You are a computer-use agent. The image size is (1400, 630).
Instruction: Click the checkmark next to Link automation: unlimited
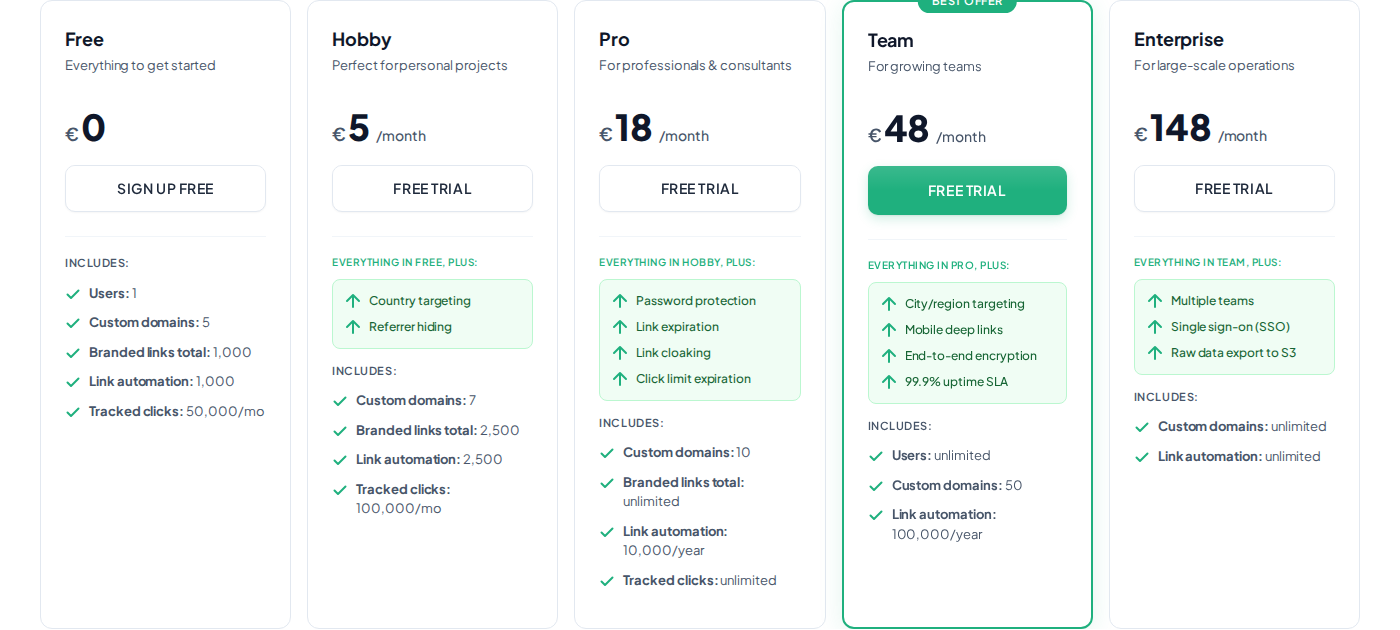[x=1141, y=456]
